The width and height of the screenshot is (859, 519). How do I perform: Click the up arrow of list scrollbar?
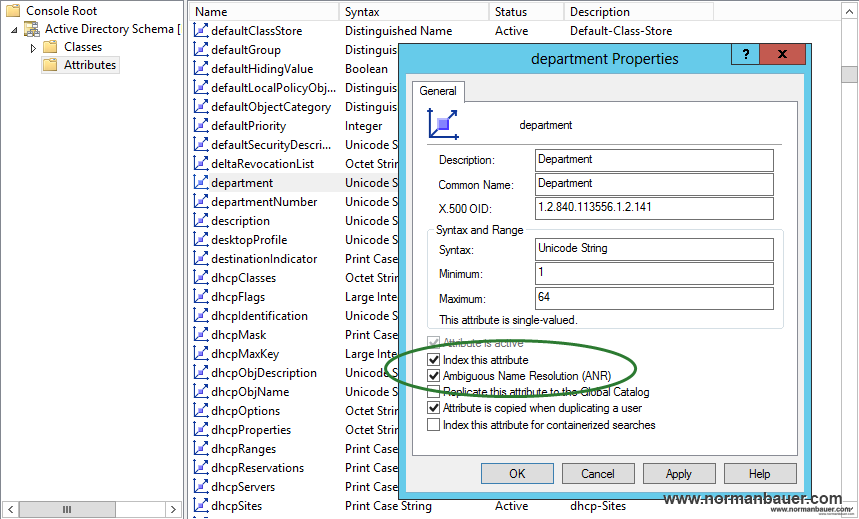tap(849, 11)
